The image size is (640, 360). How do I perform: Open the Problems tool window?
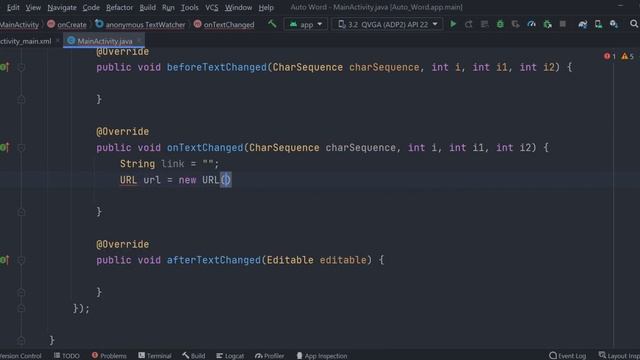click(109, 356)
